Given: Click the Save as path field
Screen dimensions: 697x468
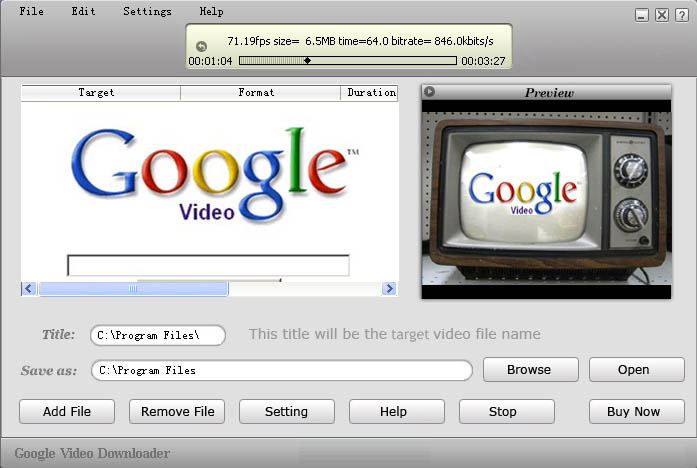Looking at the screenshot, I should [x=281, y=371].
